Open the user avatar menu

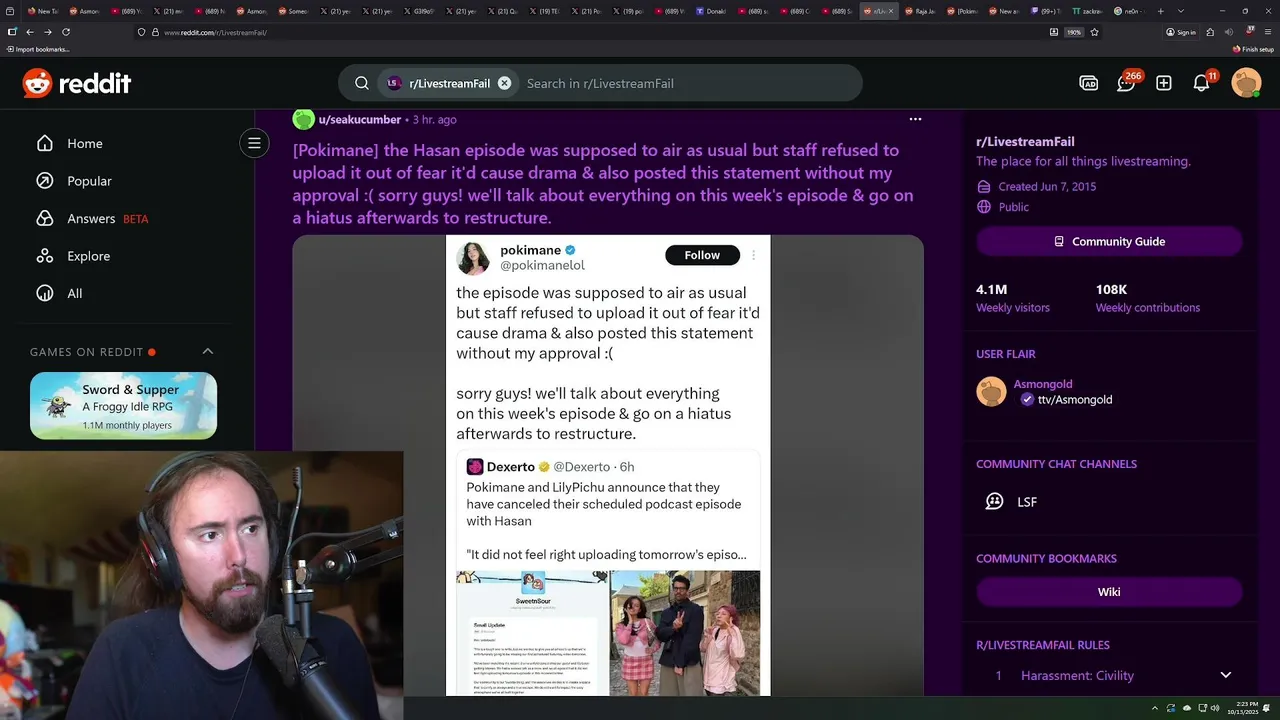point(1246,83)
